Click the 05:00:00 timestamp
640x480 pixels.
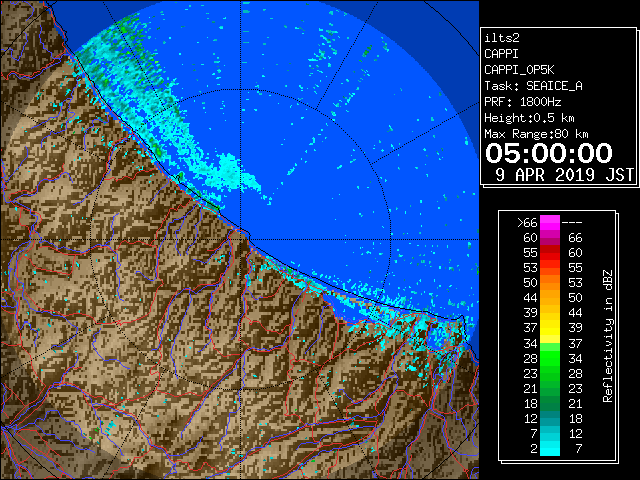[549, 153]
